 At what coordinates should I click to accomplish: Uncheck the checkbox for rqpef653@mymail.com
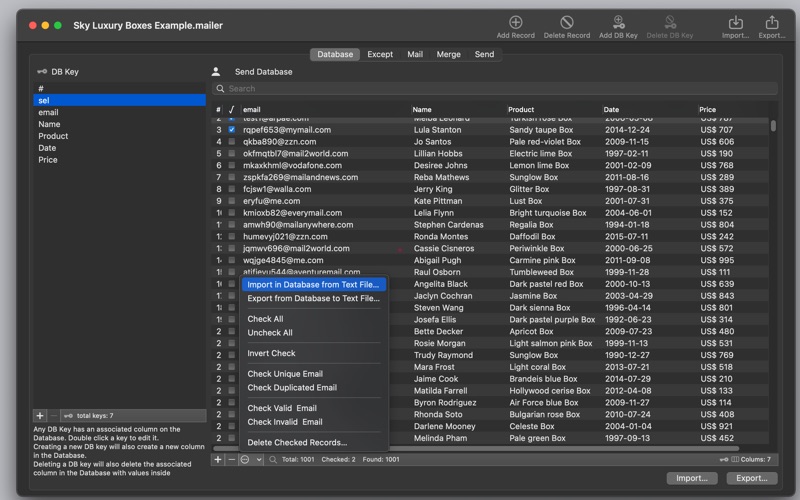pyautogui.click(x=231, y=130)
